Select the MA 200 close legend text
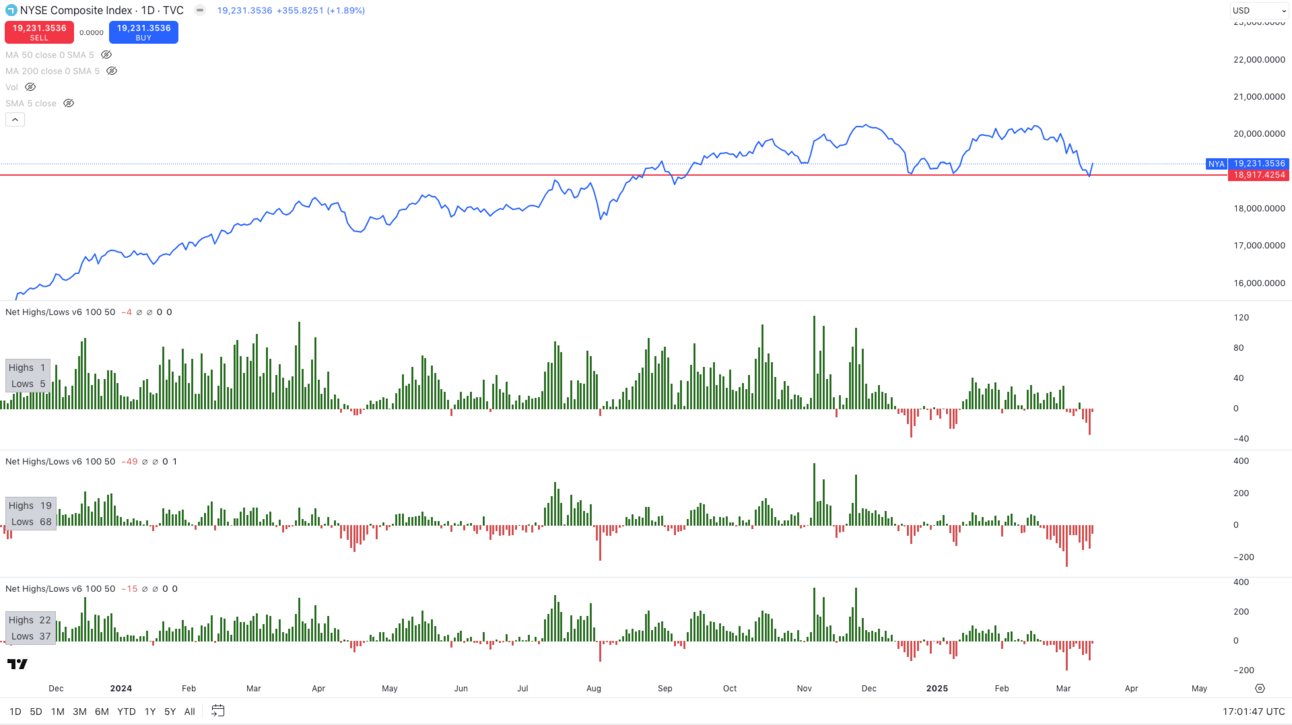The height and width of the screenshot is (725, 1292). [52, 71]
